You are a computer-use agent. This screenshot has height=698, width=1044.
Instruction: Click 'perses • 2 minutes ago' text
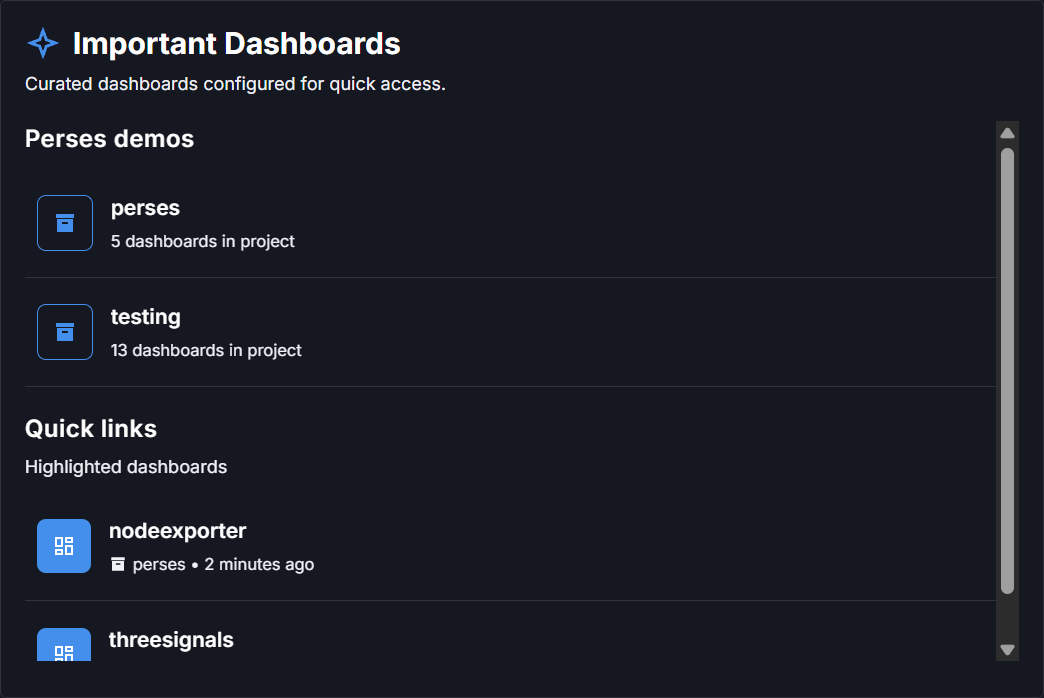click(223, 564)
